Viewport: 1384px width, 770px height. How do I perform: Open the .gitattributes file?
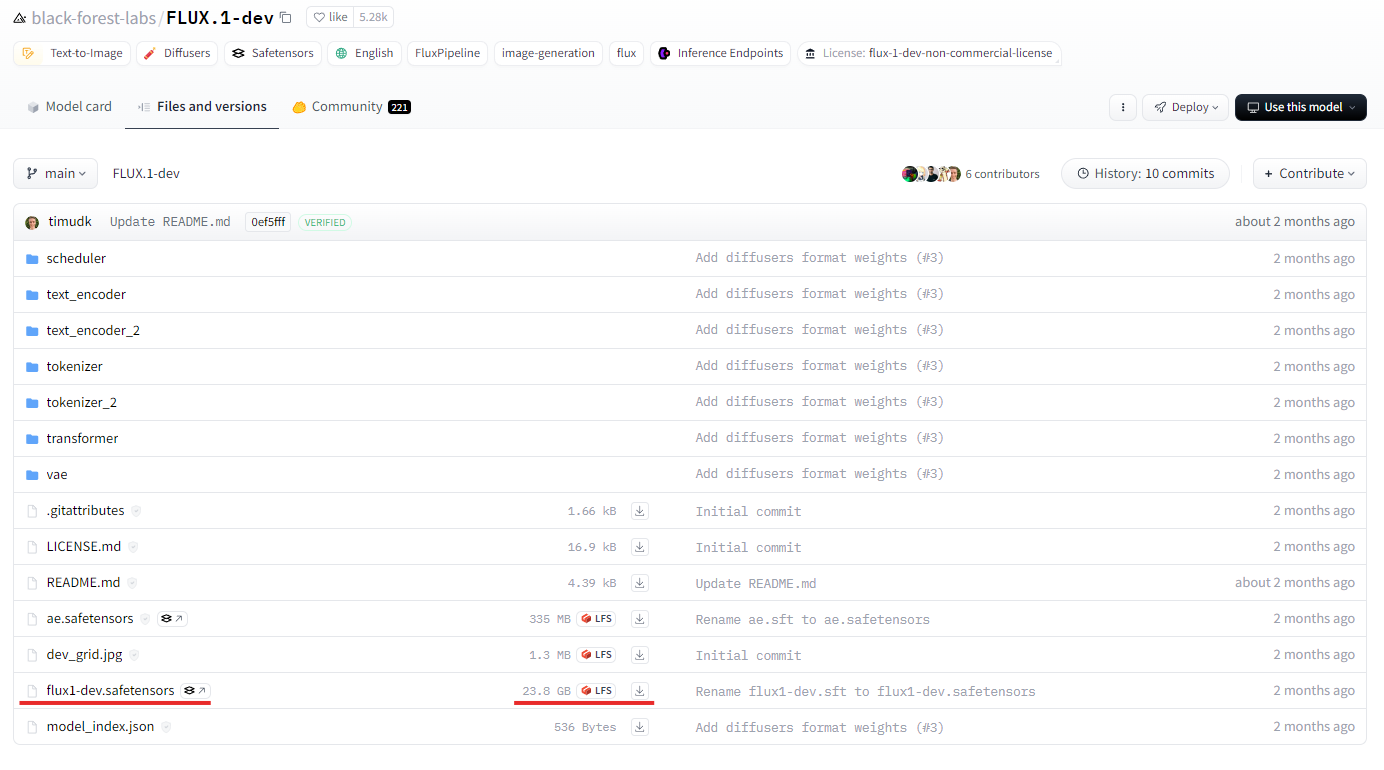click(x=85, y=510)
